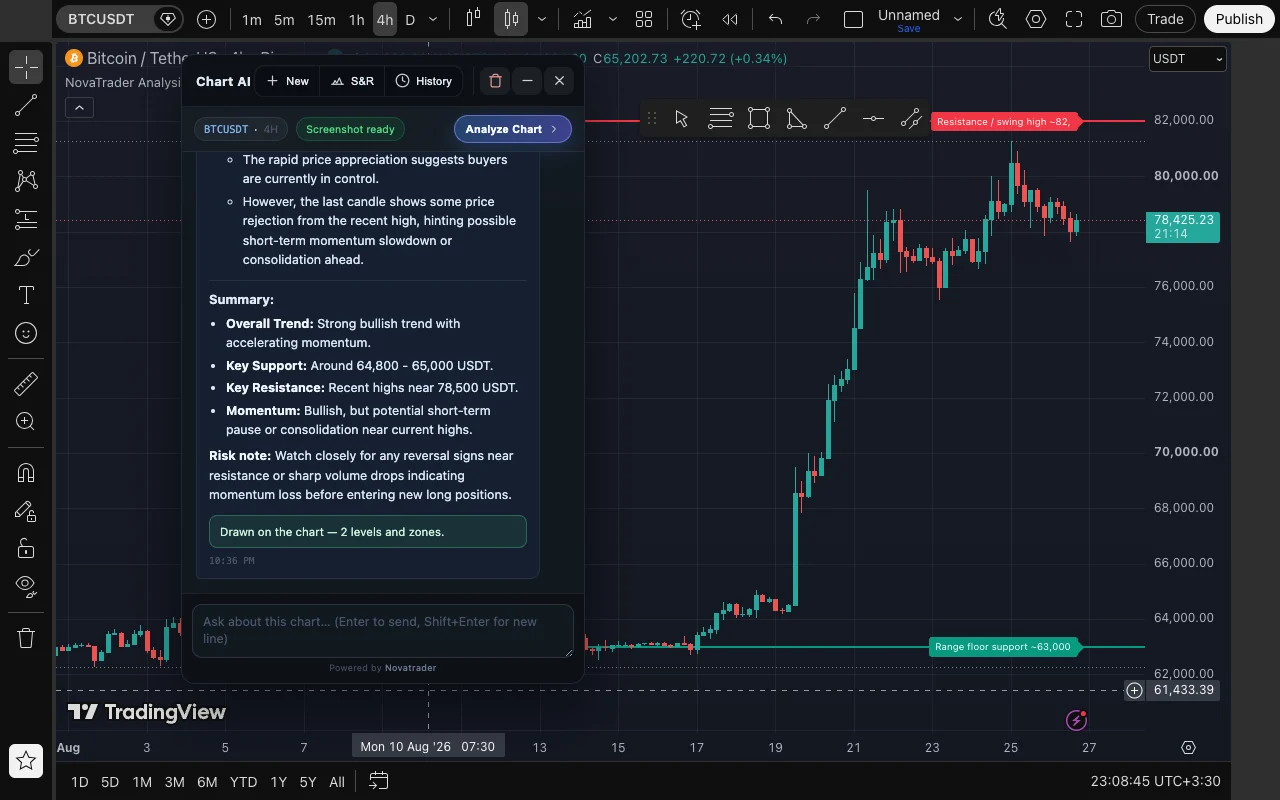
Task: Start a New Chart AI chat
Action: (288, 81)
